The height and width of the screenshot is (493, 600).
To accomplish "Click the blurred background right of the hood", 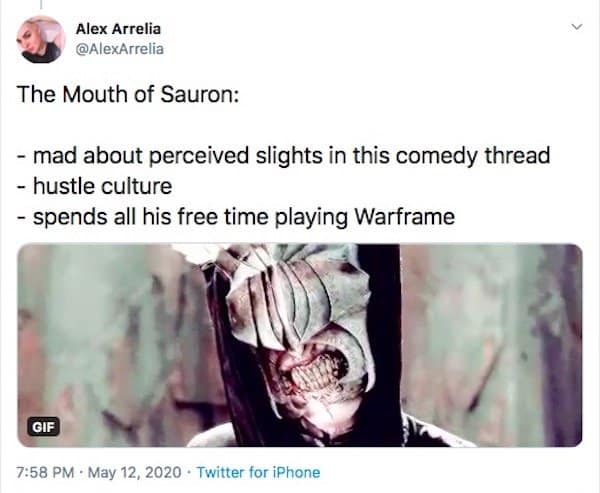I will pyautogui.click(x=492, y=344).
